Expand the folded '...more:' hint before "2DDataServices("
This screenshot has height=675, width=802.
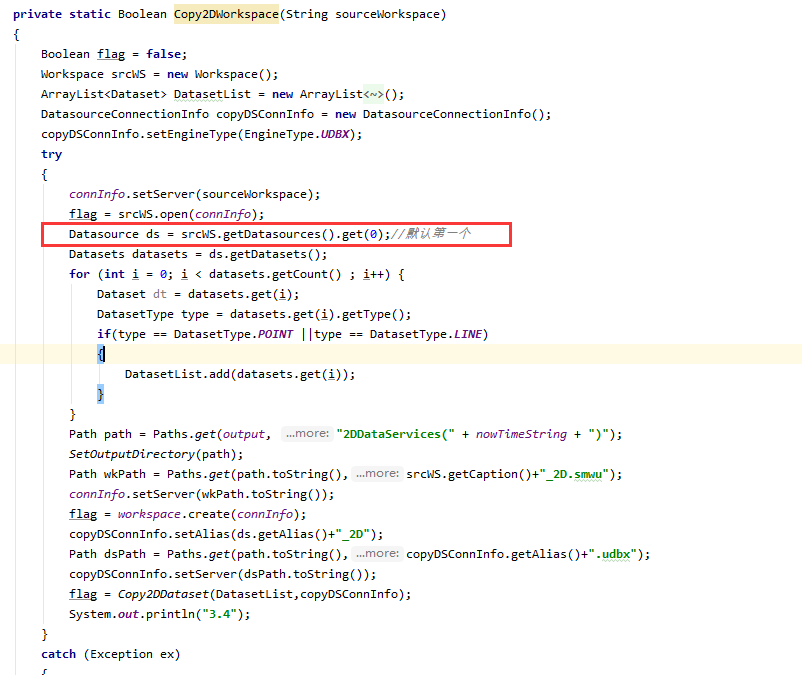click(307, 434)
